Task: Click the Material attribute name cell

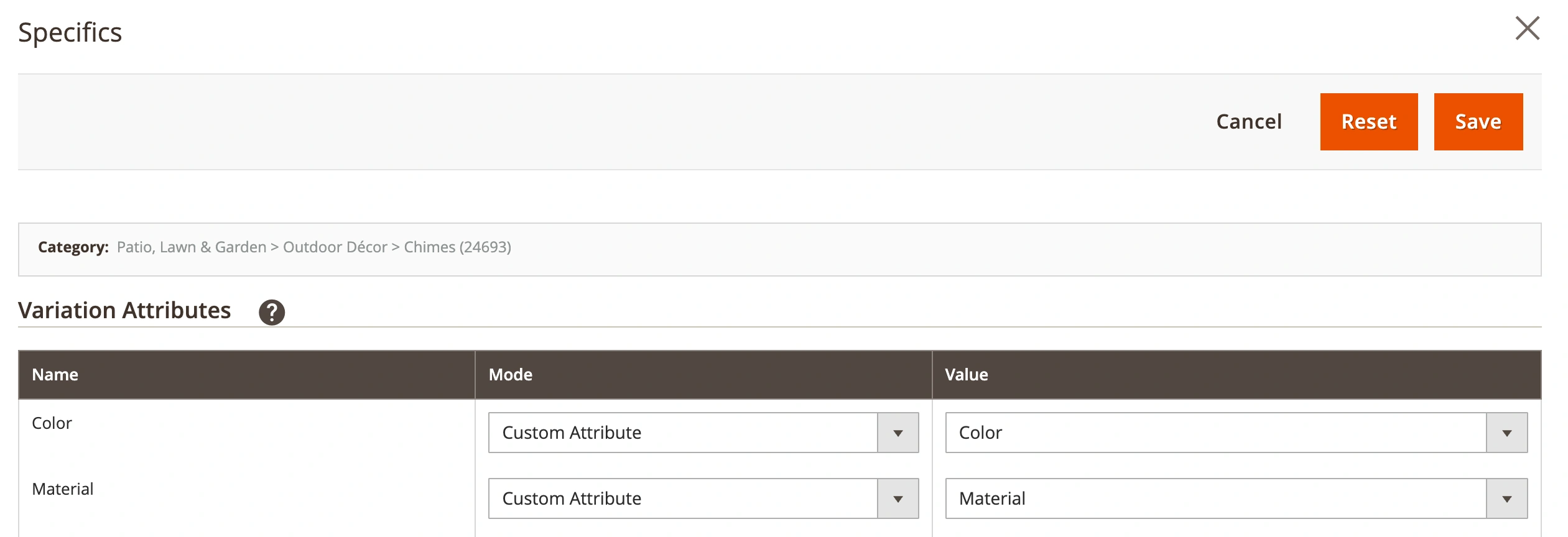Action: (63, 489)
